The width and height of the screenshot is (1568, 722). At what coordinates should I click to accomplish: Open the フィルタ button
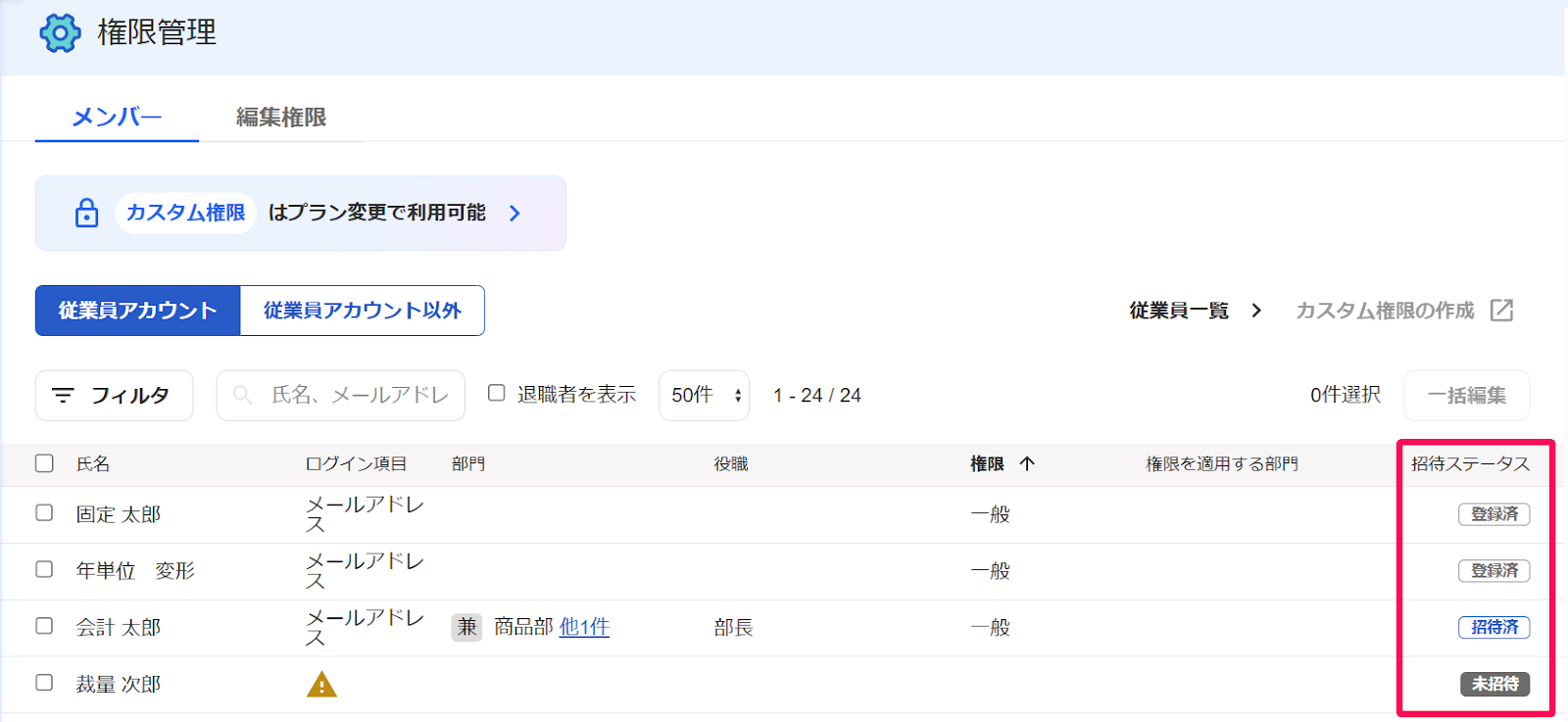[x=114, y=396]
